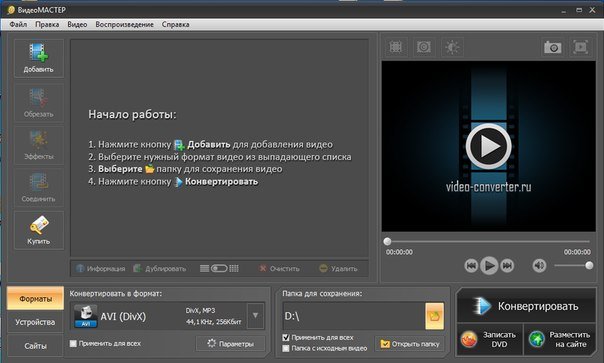Open fullscreen preview icon above the player
The image size is (604, 363).
click(581, 47)
